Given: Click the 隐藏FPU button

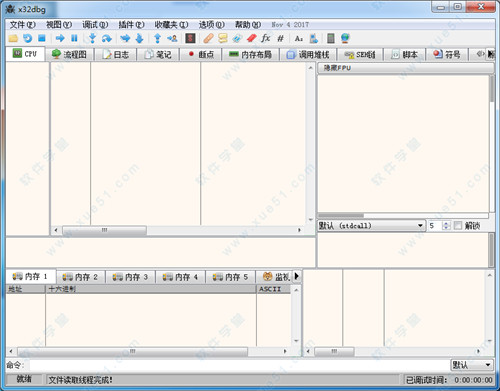Looking at the screenshot, I should tap(405, 68).
